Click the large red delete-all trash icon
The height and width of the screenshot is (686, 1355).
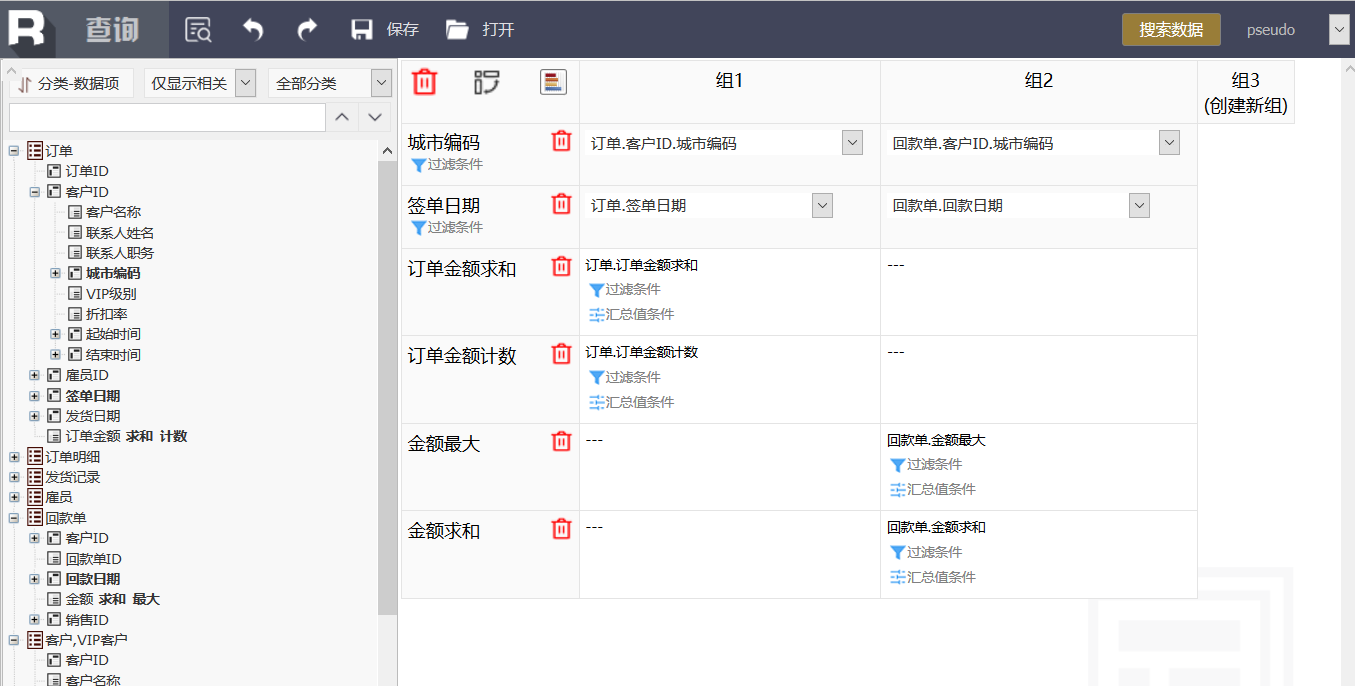point(425,82)
